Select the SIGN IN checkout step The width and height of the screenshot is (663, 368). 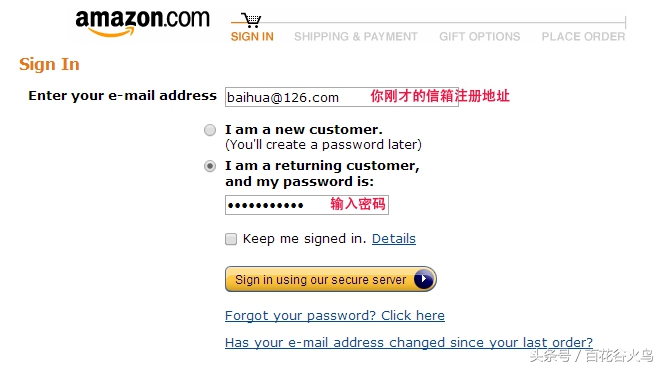[x=252, y=37]
